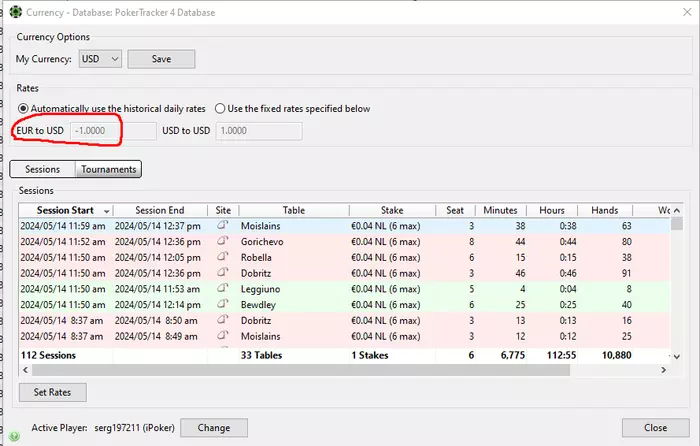700x446 pixels.
Task: Save the currency setting
Action: tap(161, 59)
